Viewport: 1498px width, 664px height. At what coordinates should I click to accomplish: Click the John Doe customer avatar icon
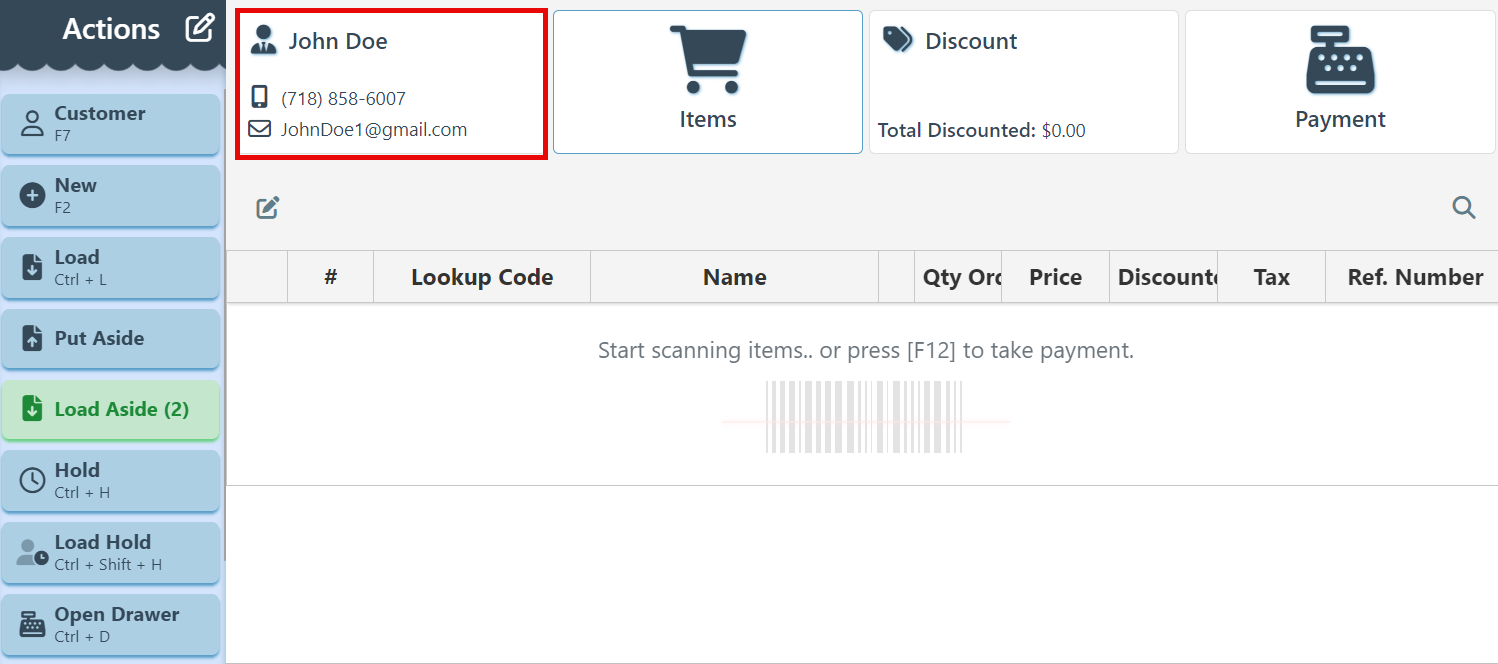pyautogui.click(x=264, y=40)
